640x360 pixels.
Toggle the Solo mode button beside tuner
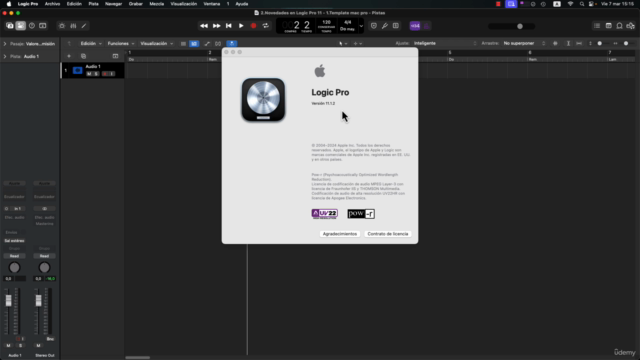pos(396,26)
